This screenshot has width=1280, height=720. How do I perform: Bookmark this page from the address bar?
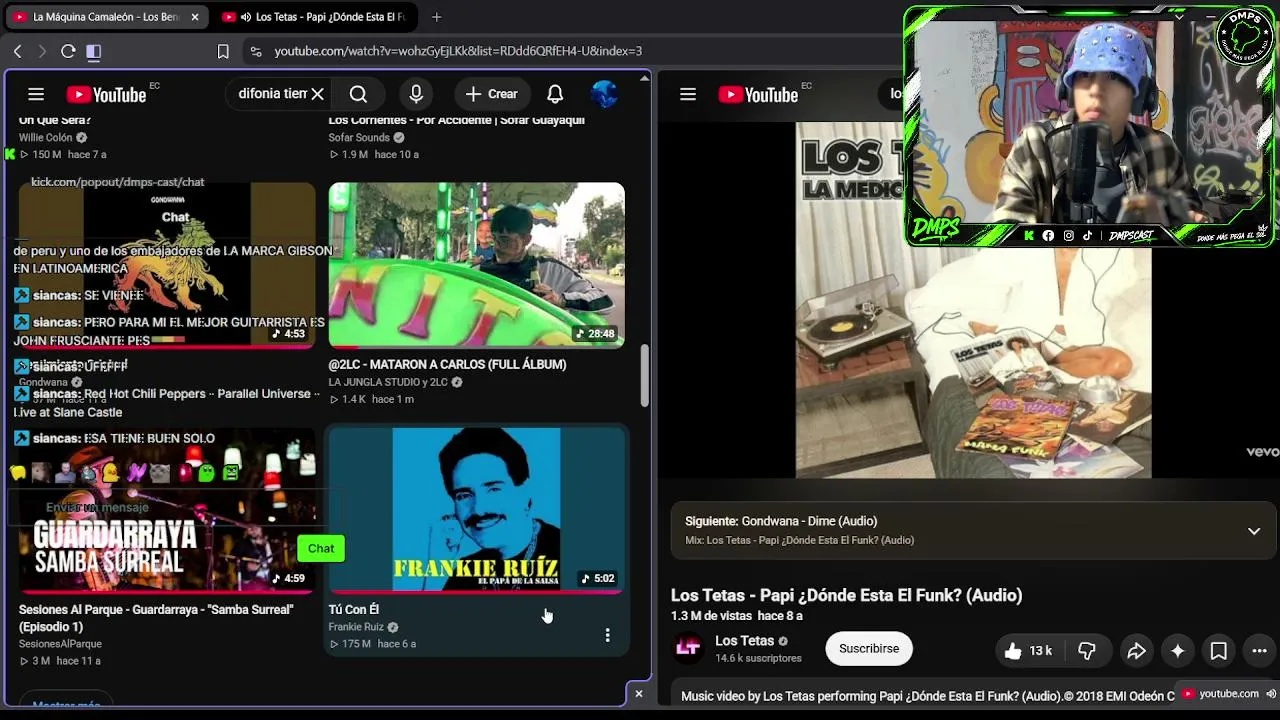(223, 51)
